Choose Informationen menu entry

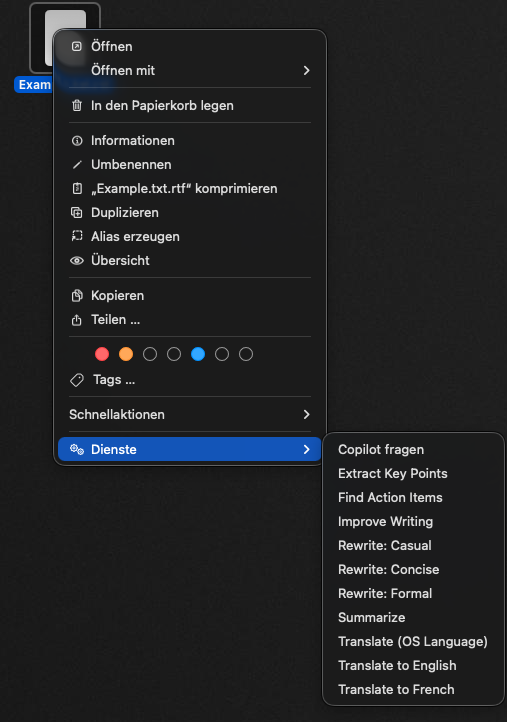(x=190, y=140)
